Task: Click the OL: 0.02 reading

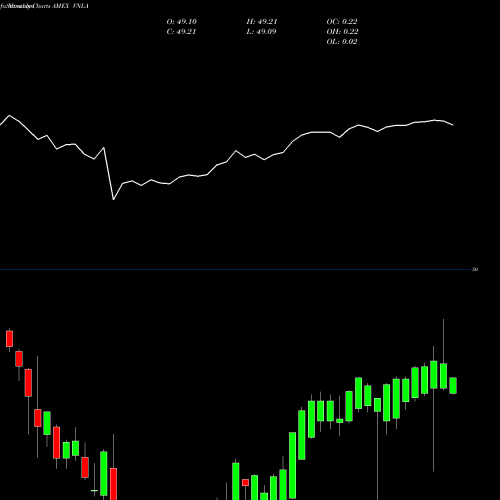Action: point(342,42)
